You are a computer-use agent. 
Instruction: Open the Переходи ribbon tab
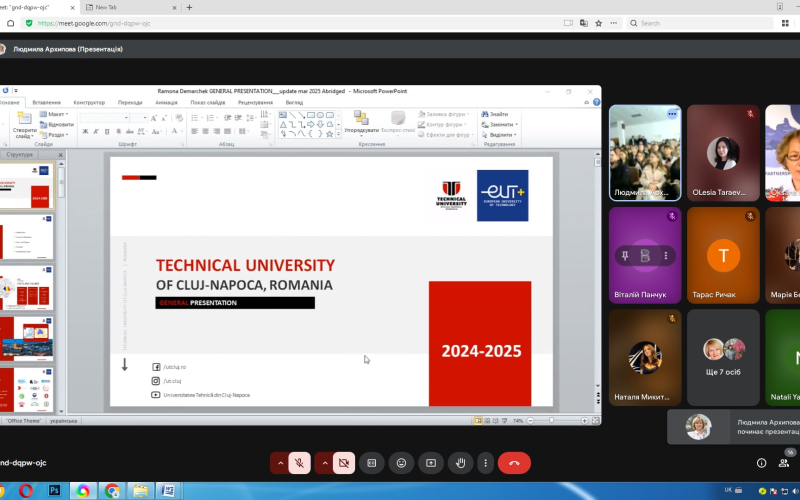pos(130,103)
